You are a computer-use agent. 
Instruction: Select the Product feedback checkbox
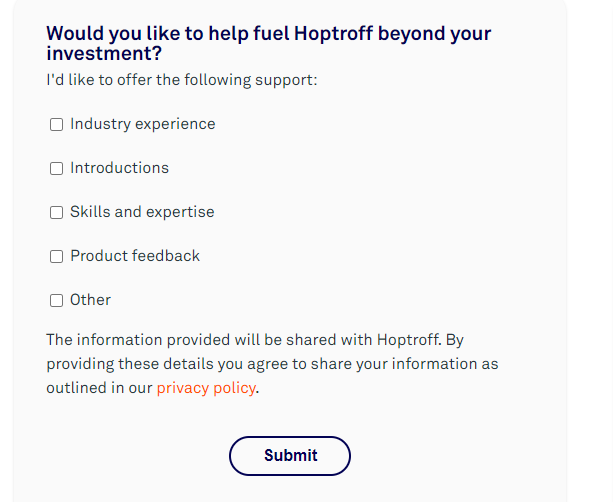click(57, 257)
